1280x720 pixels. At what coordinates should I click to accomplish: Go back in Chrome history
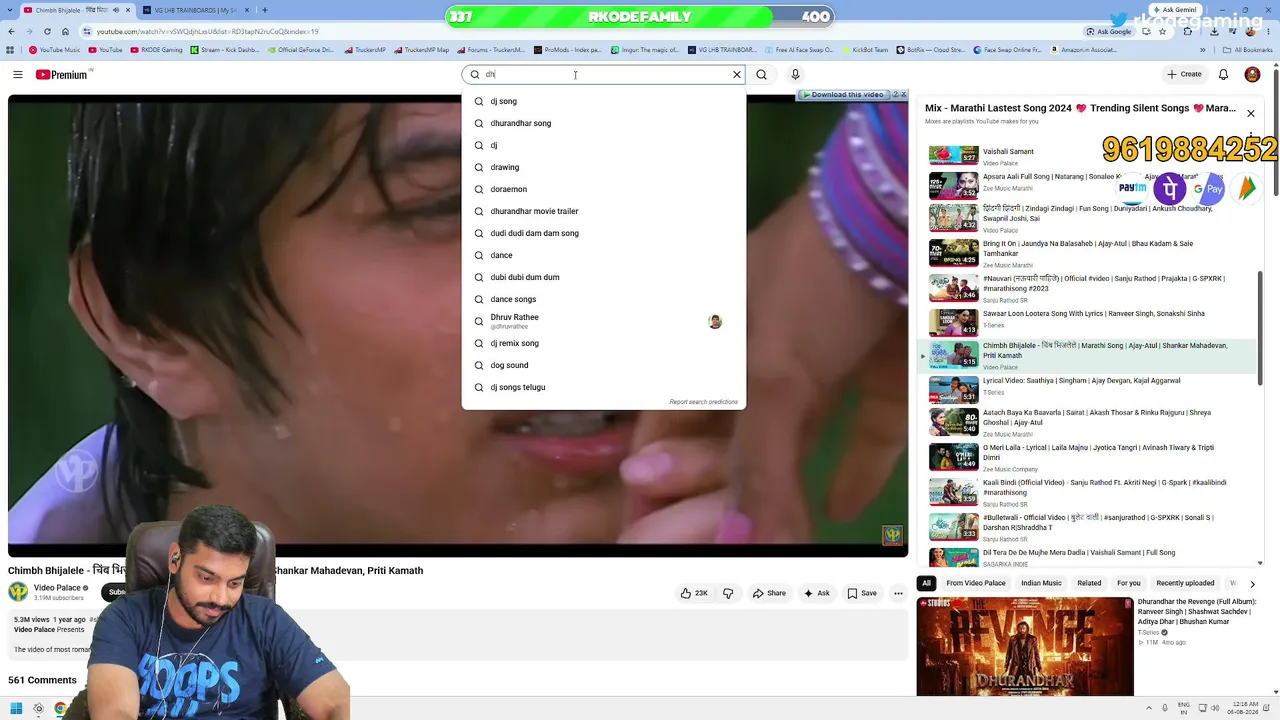[x=10, y=31]
